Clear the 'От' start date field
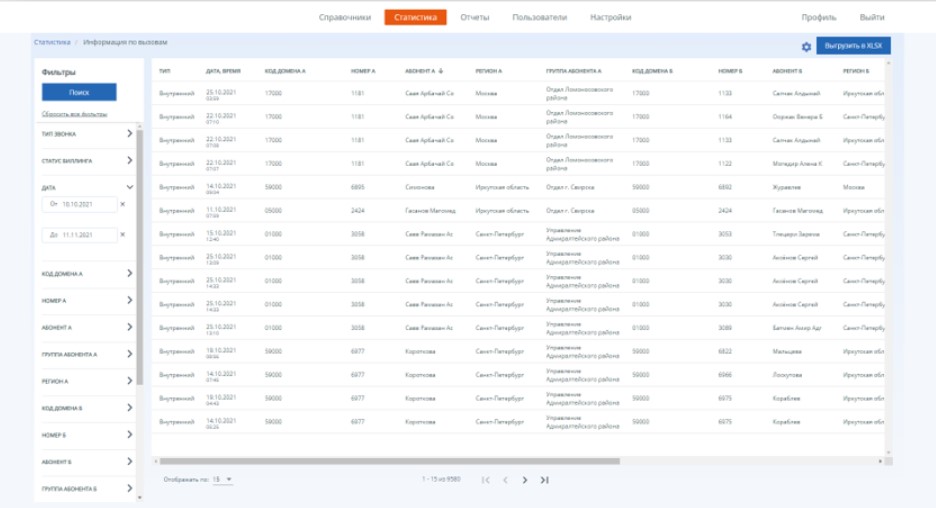The height and width of the screenshot is (508, 936). pyautogui.click(x=122, y=204)
